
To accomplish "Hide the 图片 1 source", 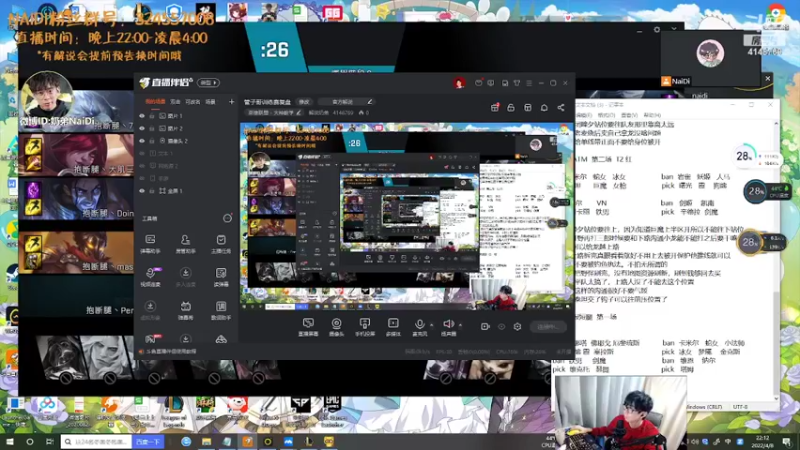I will click(x=142, y=116).
